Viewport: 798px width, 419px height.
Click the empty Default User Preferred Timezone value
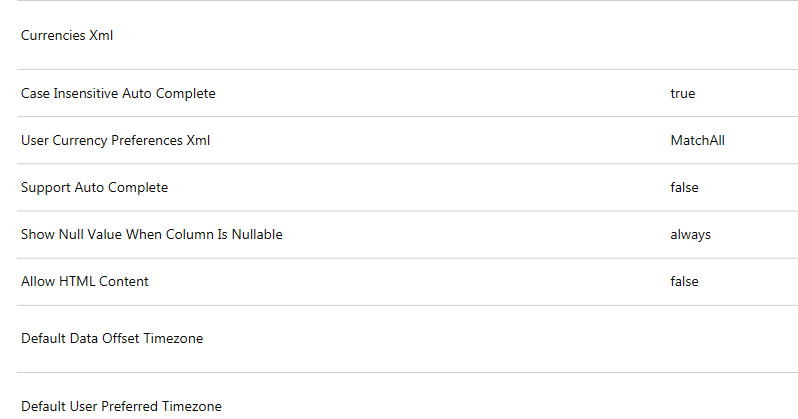(700, 406)
